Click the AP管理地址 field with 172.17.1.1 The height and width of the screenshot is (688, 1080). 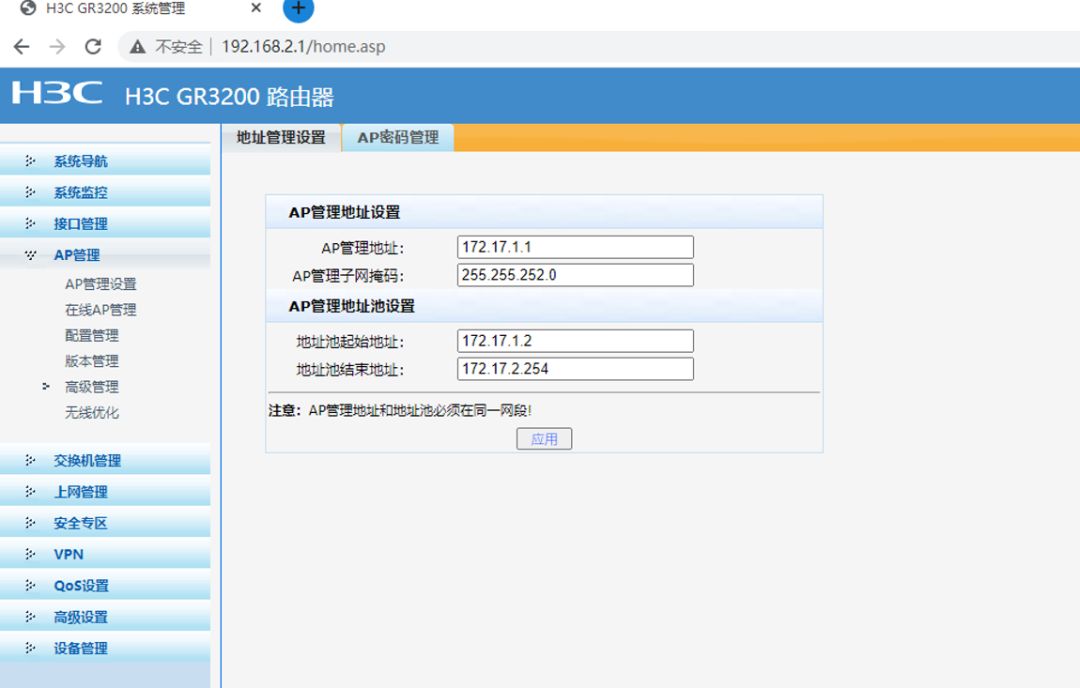(575, 247)
